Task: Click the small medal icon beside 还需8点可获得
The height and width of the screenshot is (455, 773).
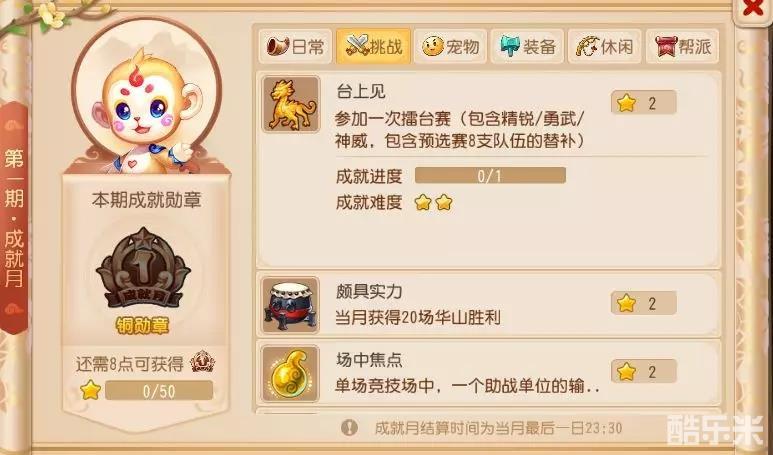Action: 203,362
